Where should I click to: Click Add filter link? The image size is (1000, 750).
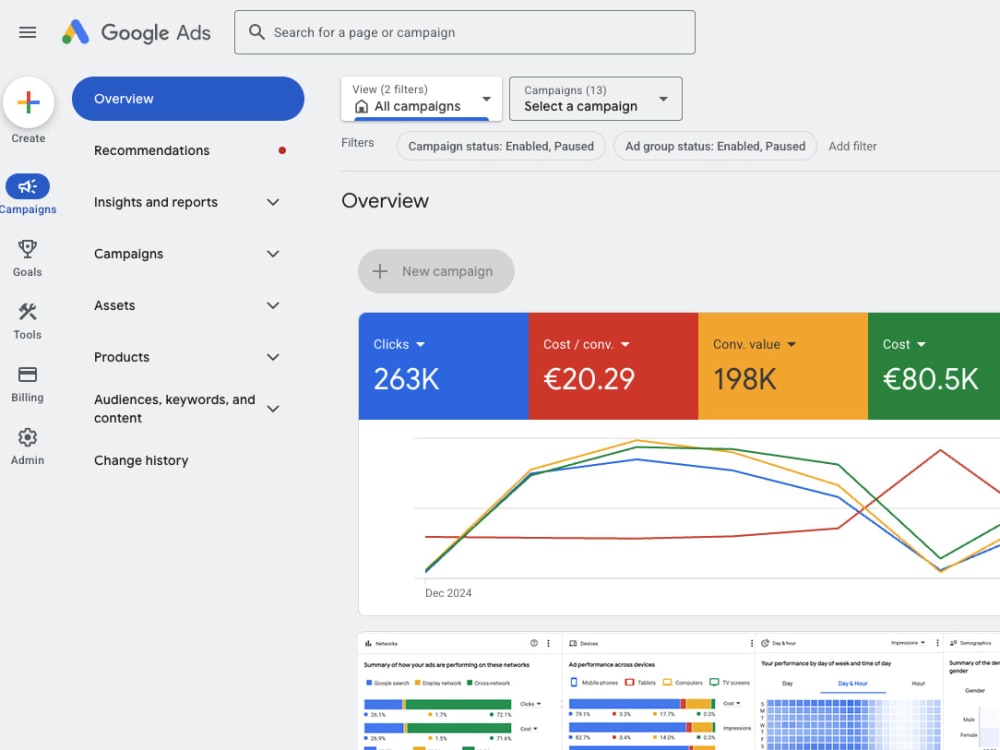click(853, 146)
